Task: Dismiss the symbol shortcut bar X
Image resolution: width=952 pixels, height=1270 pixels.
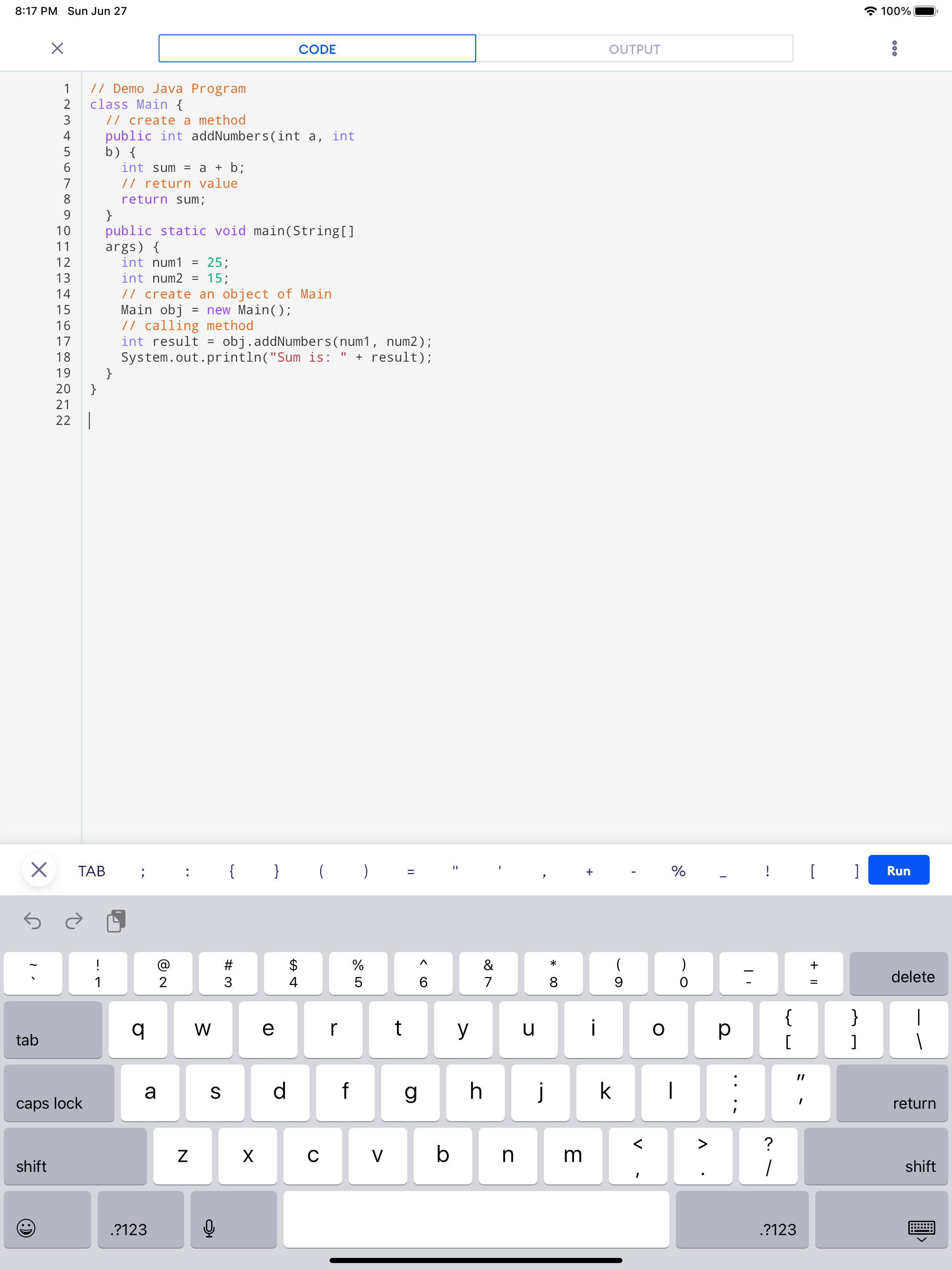Action: click(39, 870)
